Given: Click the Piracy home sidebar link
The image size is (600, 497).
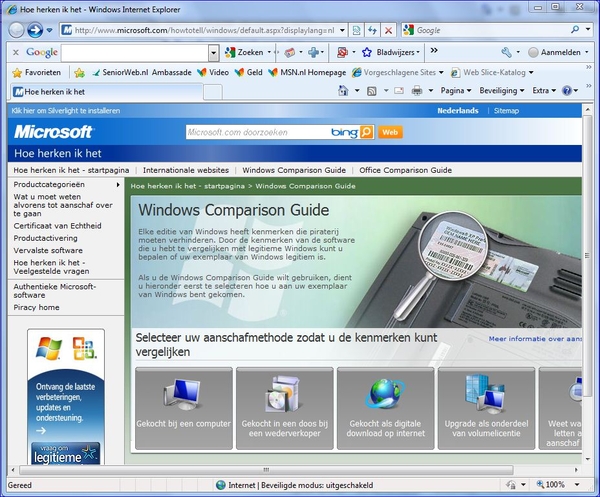Looking at the screenshot, I should coord(36,307).
